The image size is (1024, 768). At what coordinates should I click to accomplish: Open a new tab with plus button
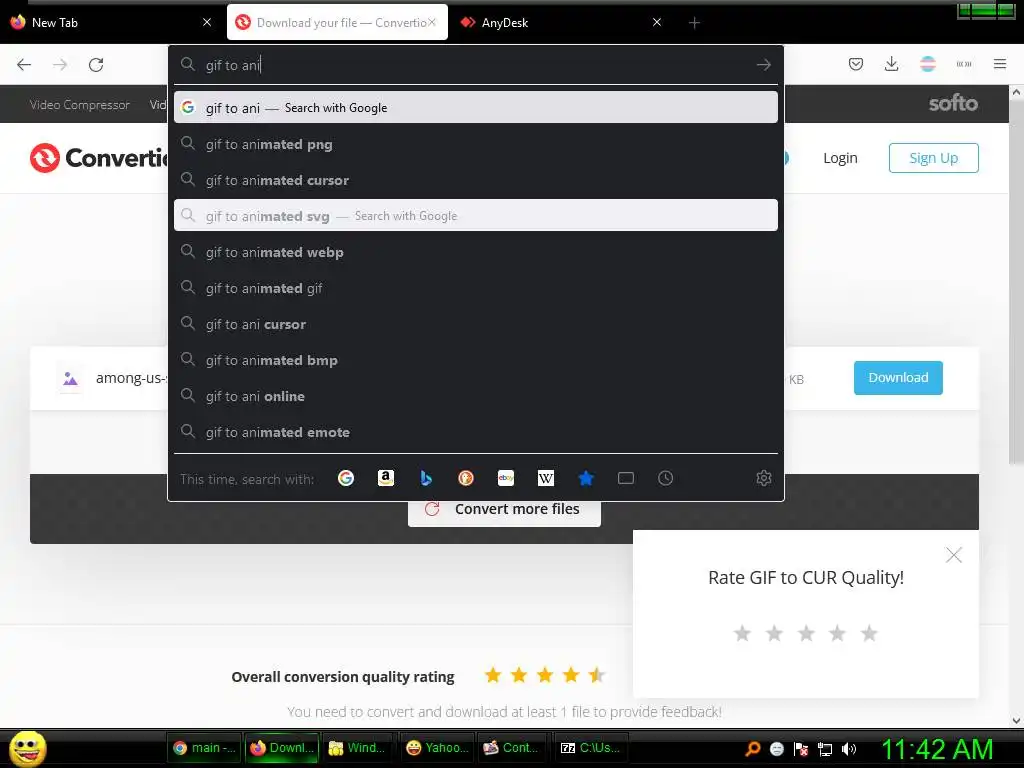[694, 23]
